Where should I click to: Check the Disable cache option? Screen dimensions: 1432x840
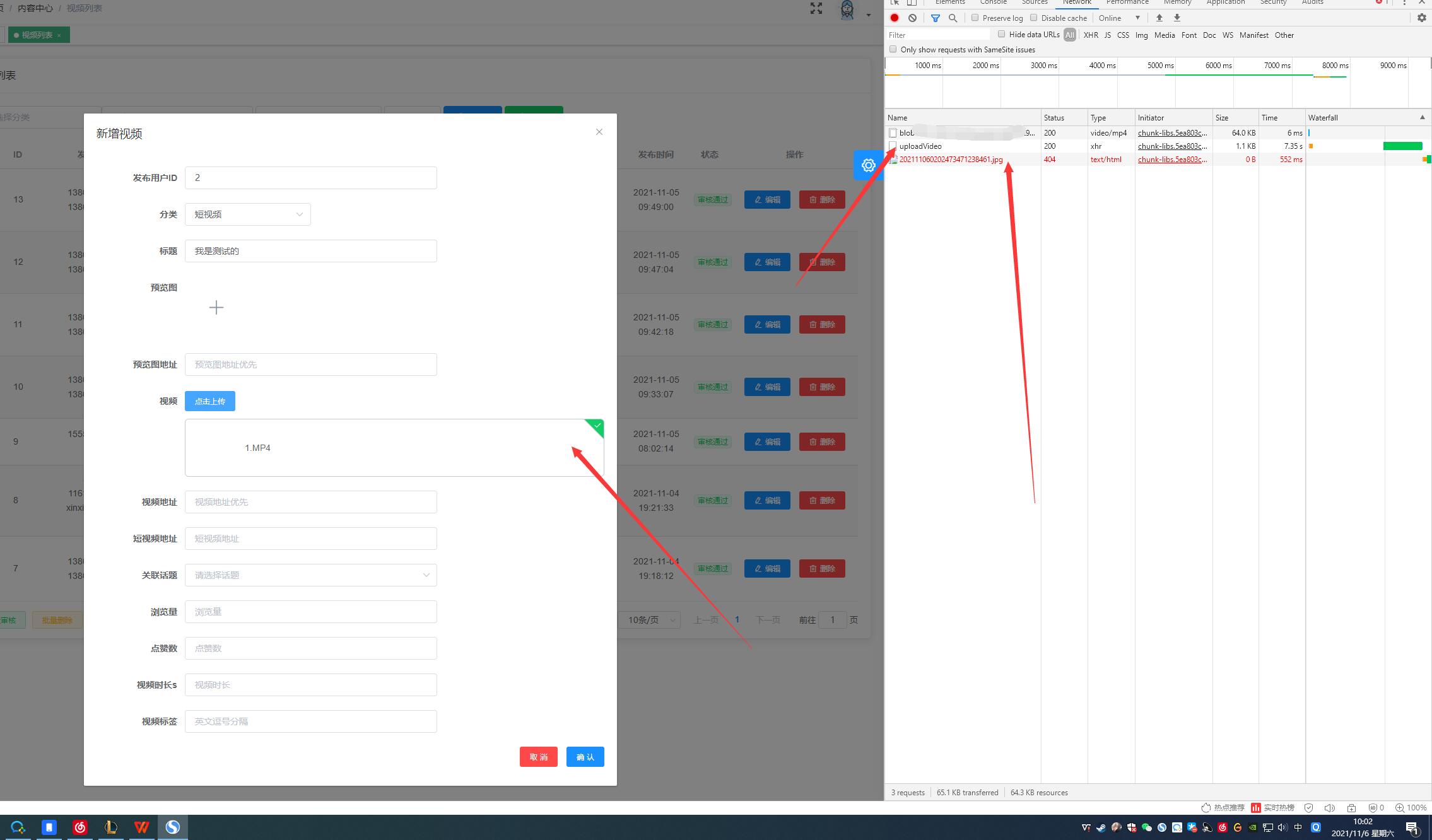1033,18
